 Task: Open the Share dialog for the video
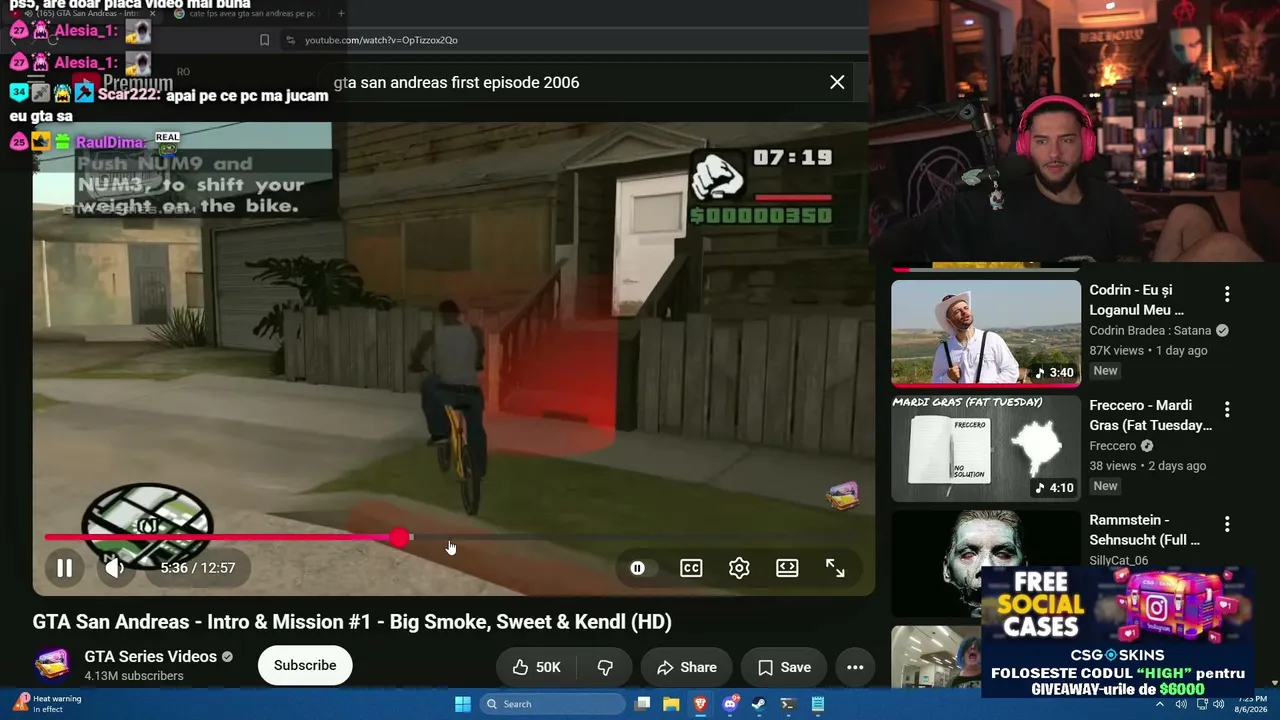pos(686,667)
